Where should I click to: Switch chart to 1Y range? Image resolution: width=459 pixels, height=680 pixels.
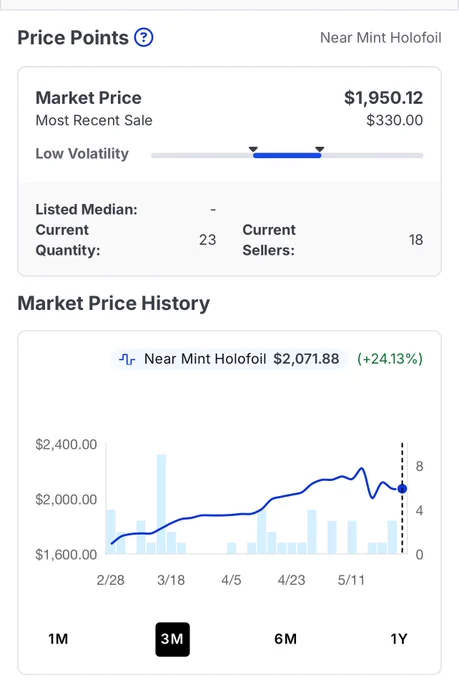tap(399, 639)
